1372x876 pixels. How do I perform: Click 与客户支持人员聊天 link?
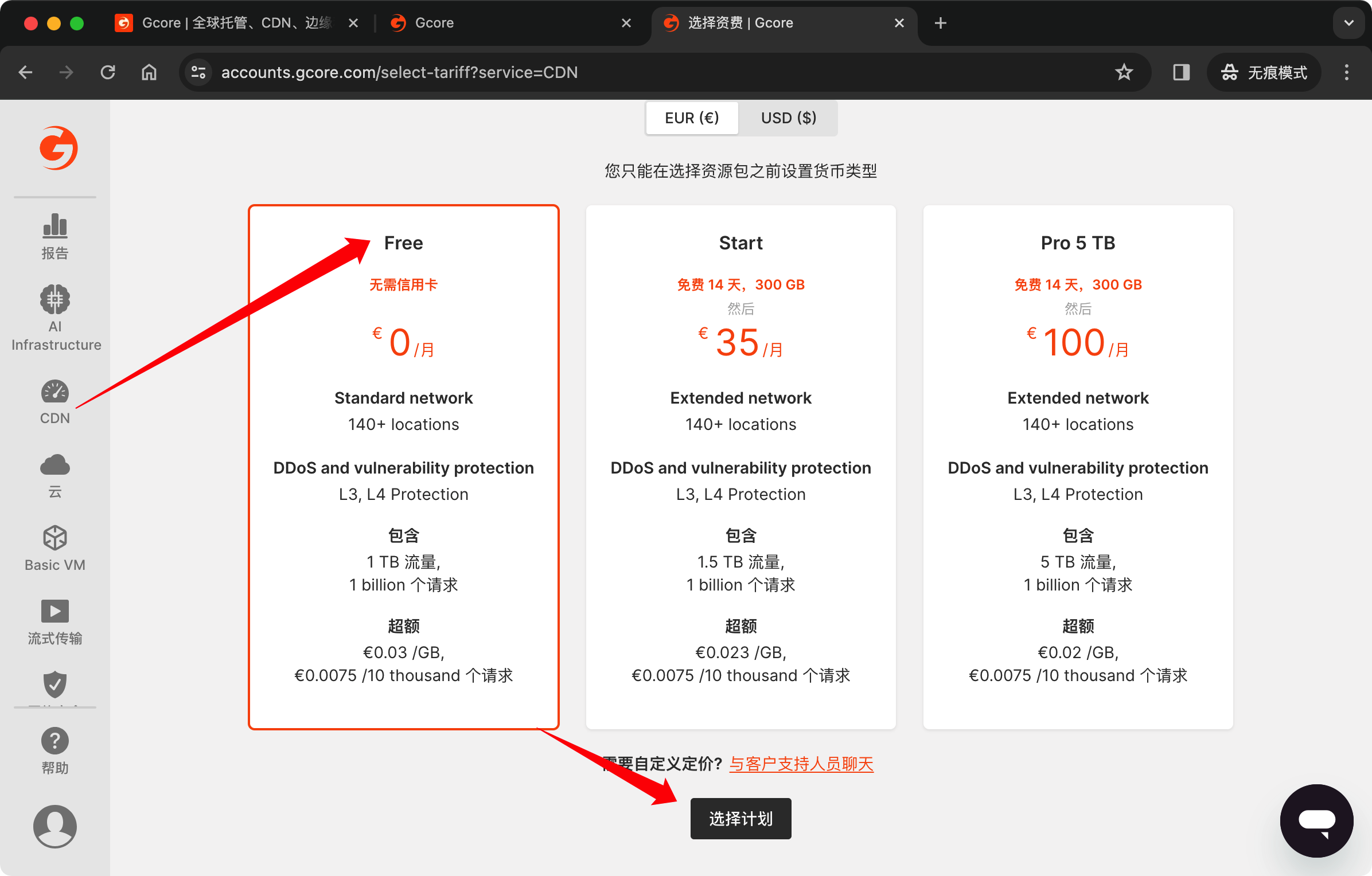[x=801, y=764]
